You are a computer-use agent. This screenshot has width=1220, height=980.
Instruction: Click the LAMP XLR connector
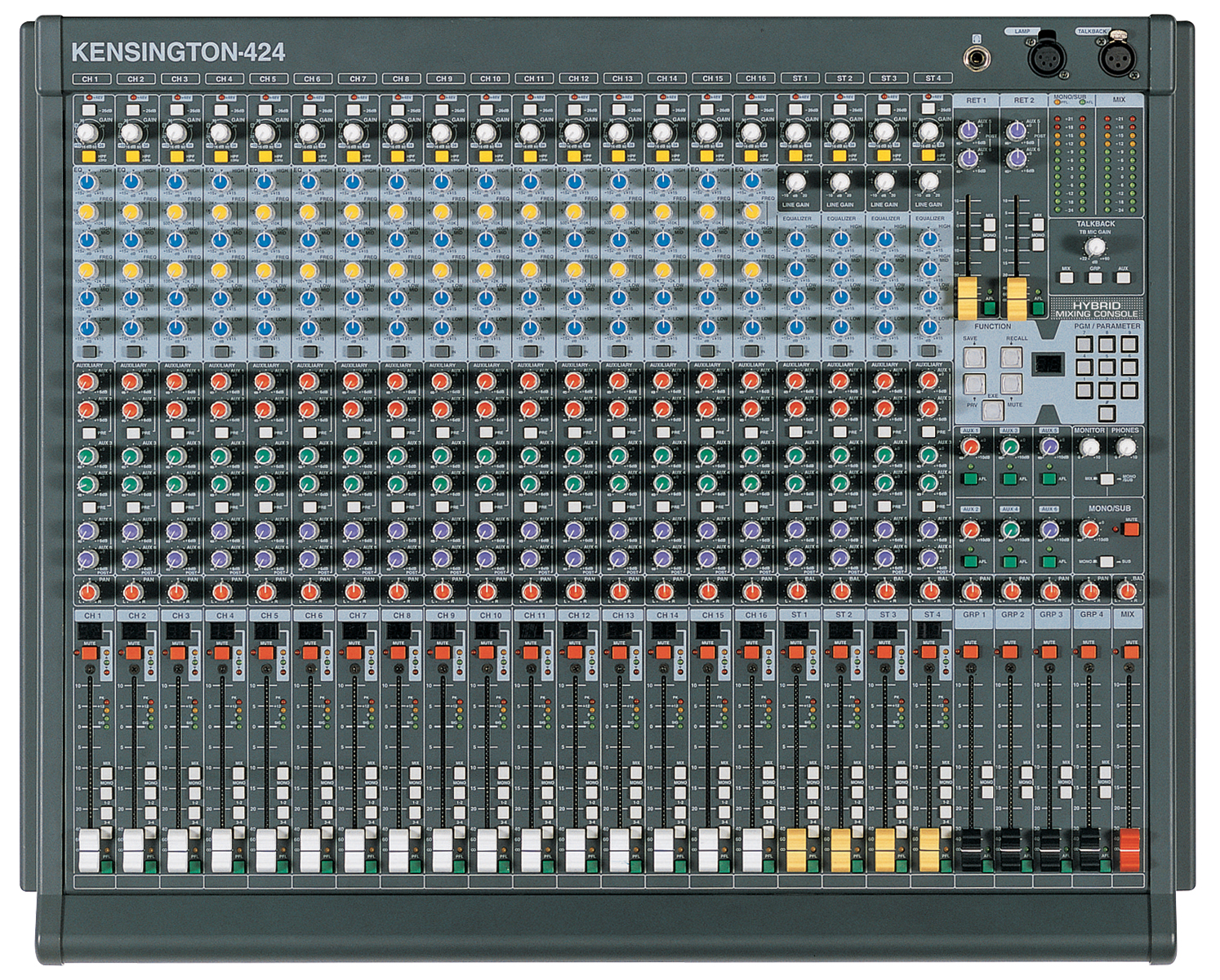click(1046, 57)
